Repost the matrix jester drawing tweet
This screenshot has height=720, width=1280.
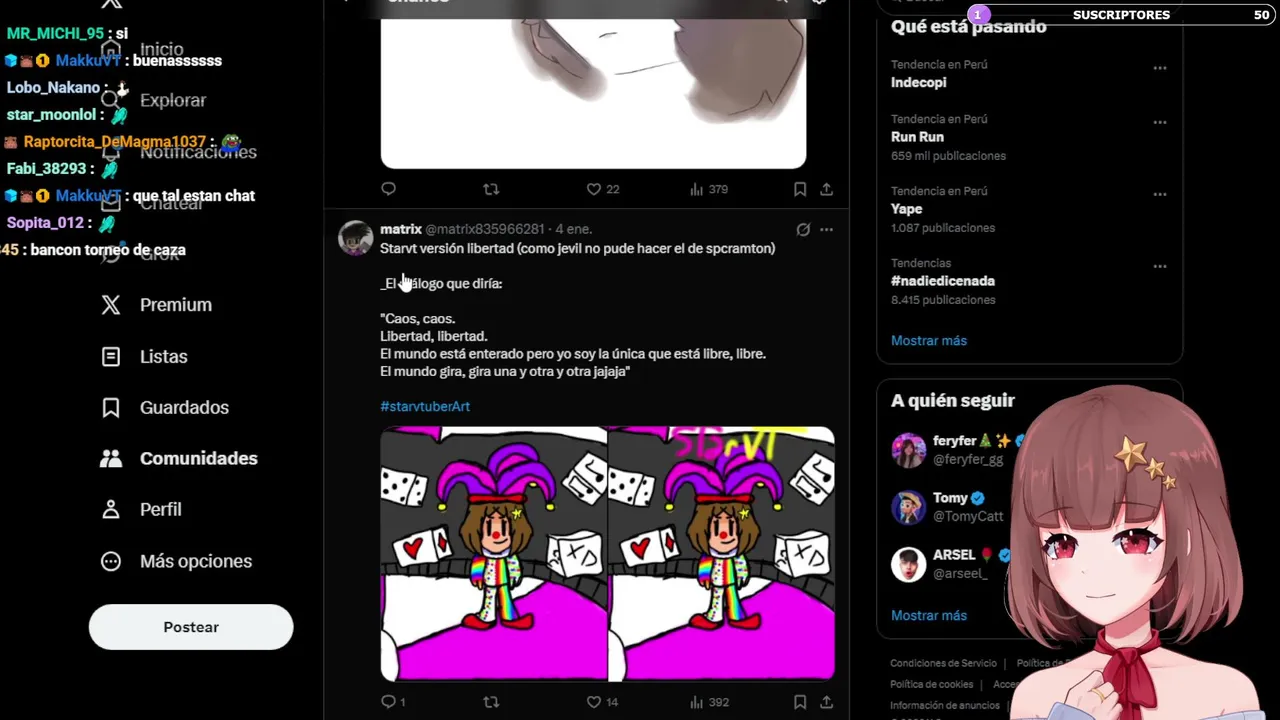pos(491,702)
